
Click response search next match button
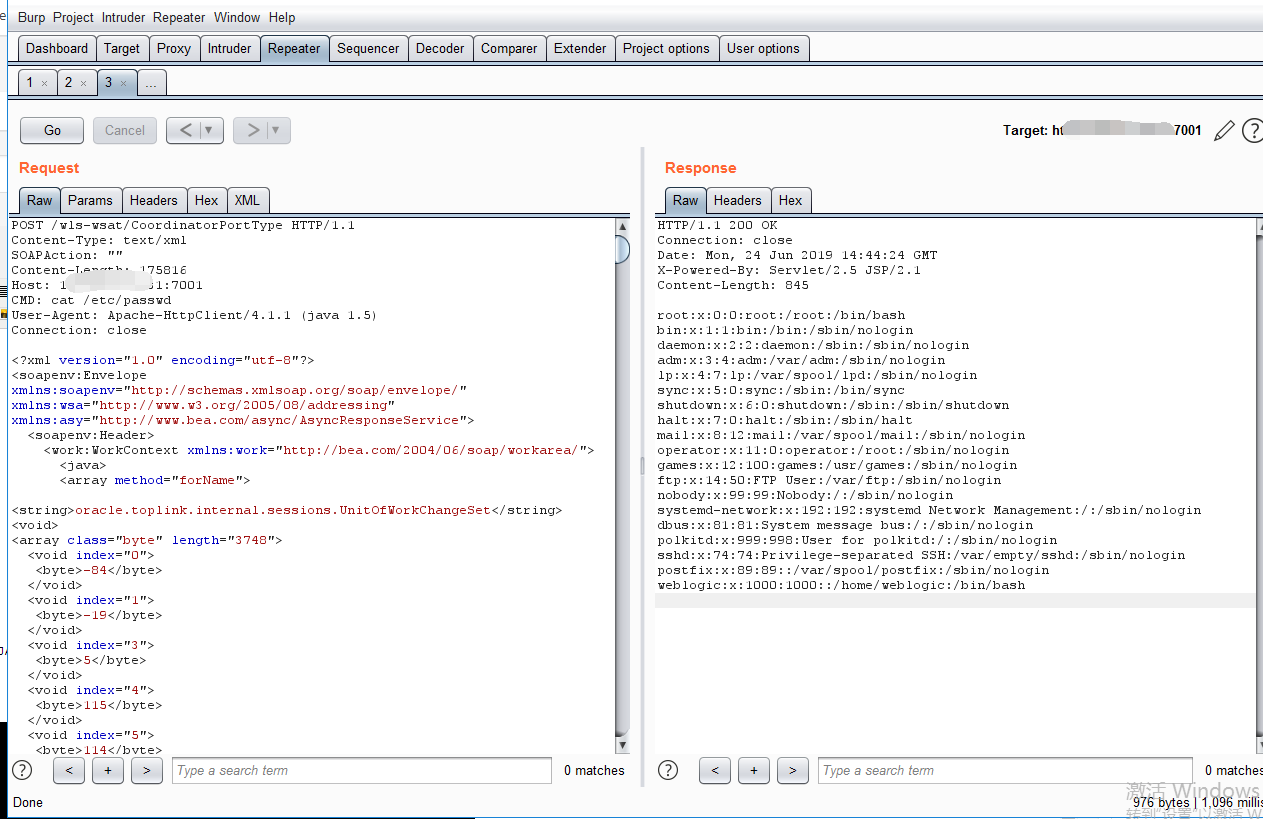[792, 770]
